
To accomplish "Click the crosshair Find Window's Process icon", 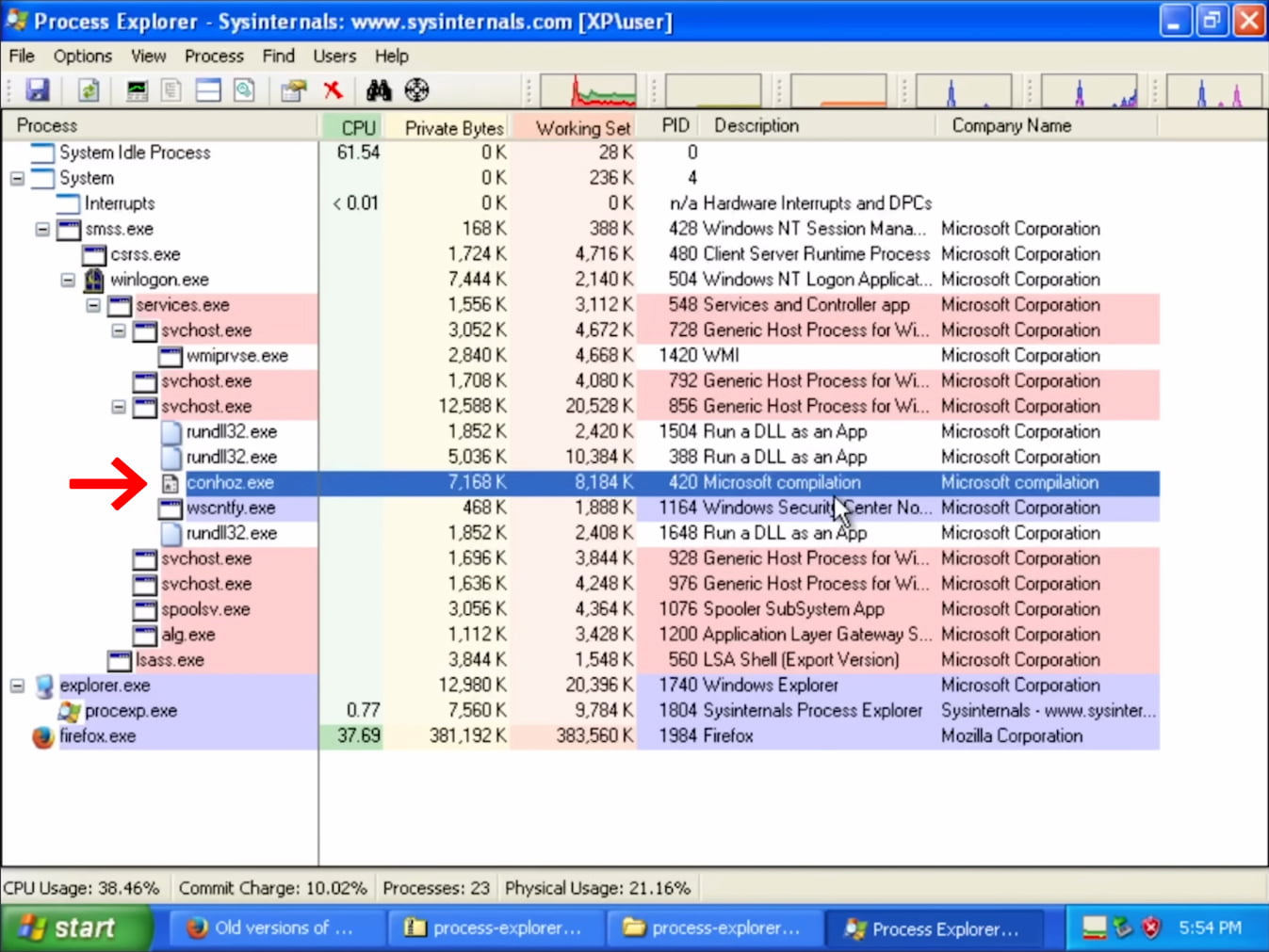I will 416,90.
